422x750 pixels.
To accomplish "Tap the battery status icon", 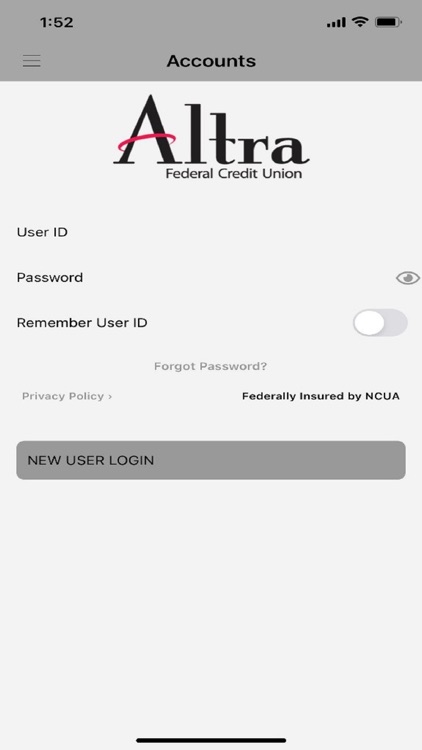I will tap(389, 22).
